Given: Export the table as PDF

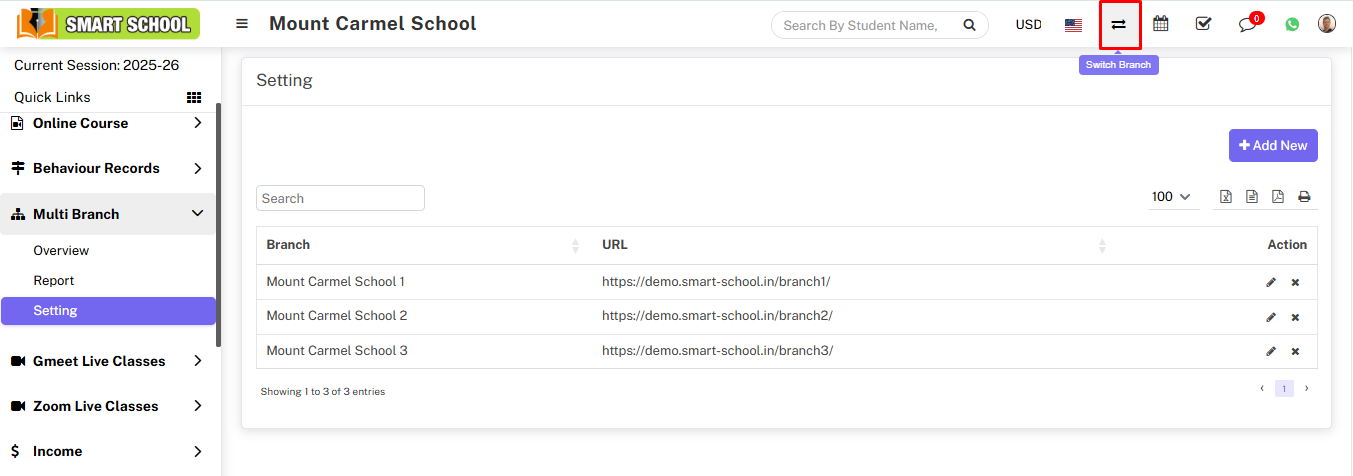Looking at the screenshot, I should [1278, 197].
